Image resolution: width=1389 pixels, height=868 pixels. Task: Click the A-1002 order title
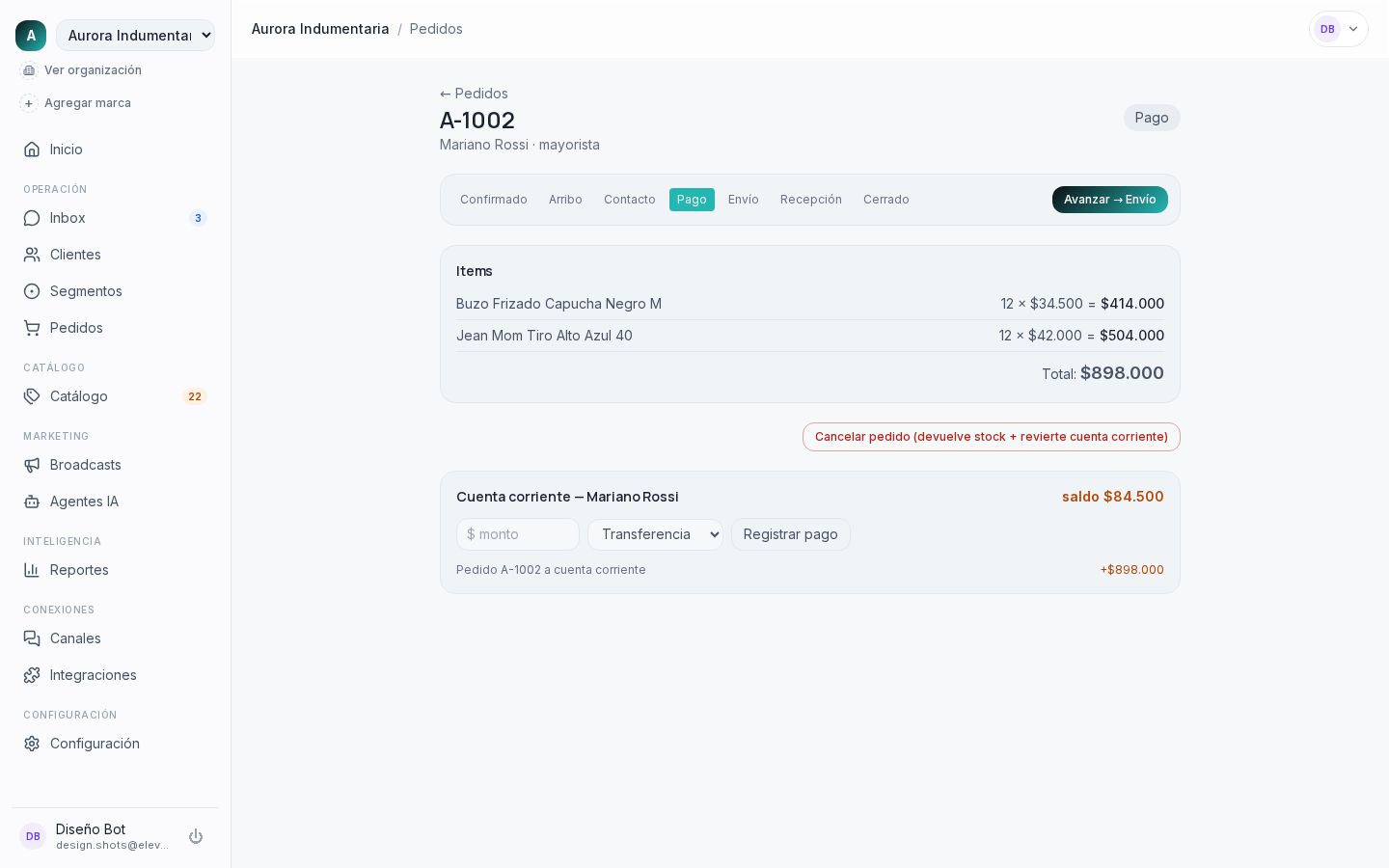477,121
